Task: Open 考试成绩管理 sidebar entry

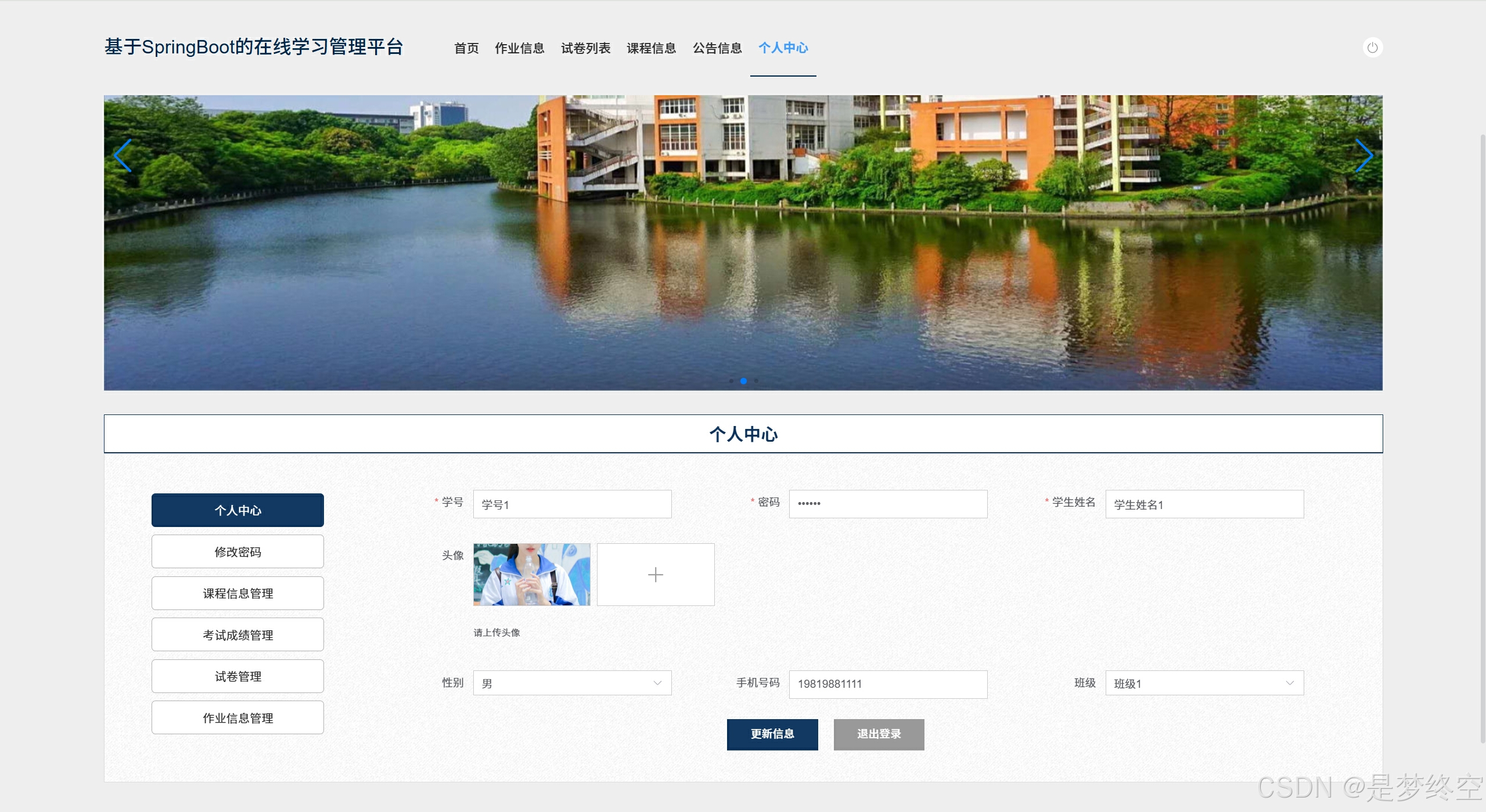Action: pyautogui.click(x=238, y=635)
